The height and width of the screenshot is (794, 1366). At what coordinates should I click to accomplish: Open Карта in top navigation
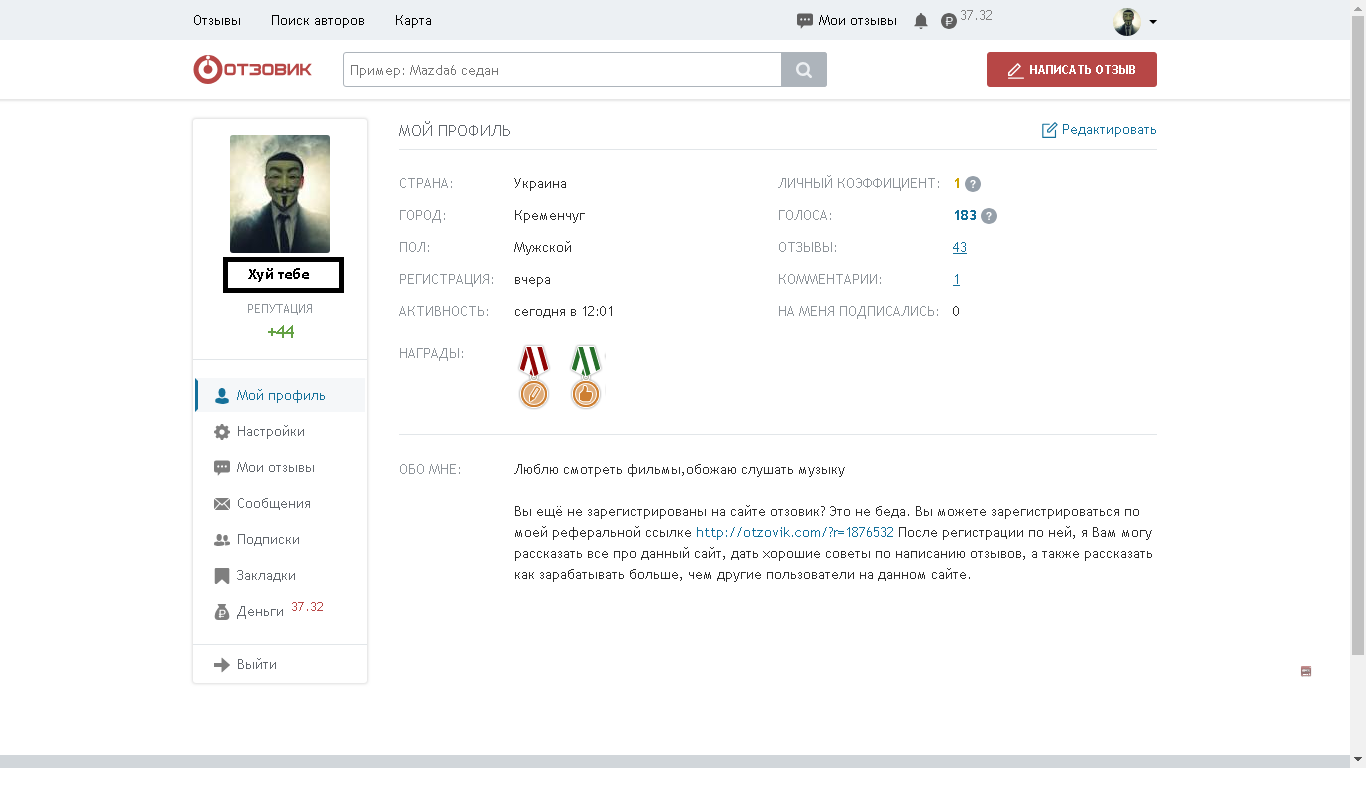click(x=413, y=20)
